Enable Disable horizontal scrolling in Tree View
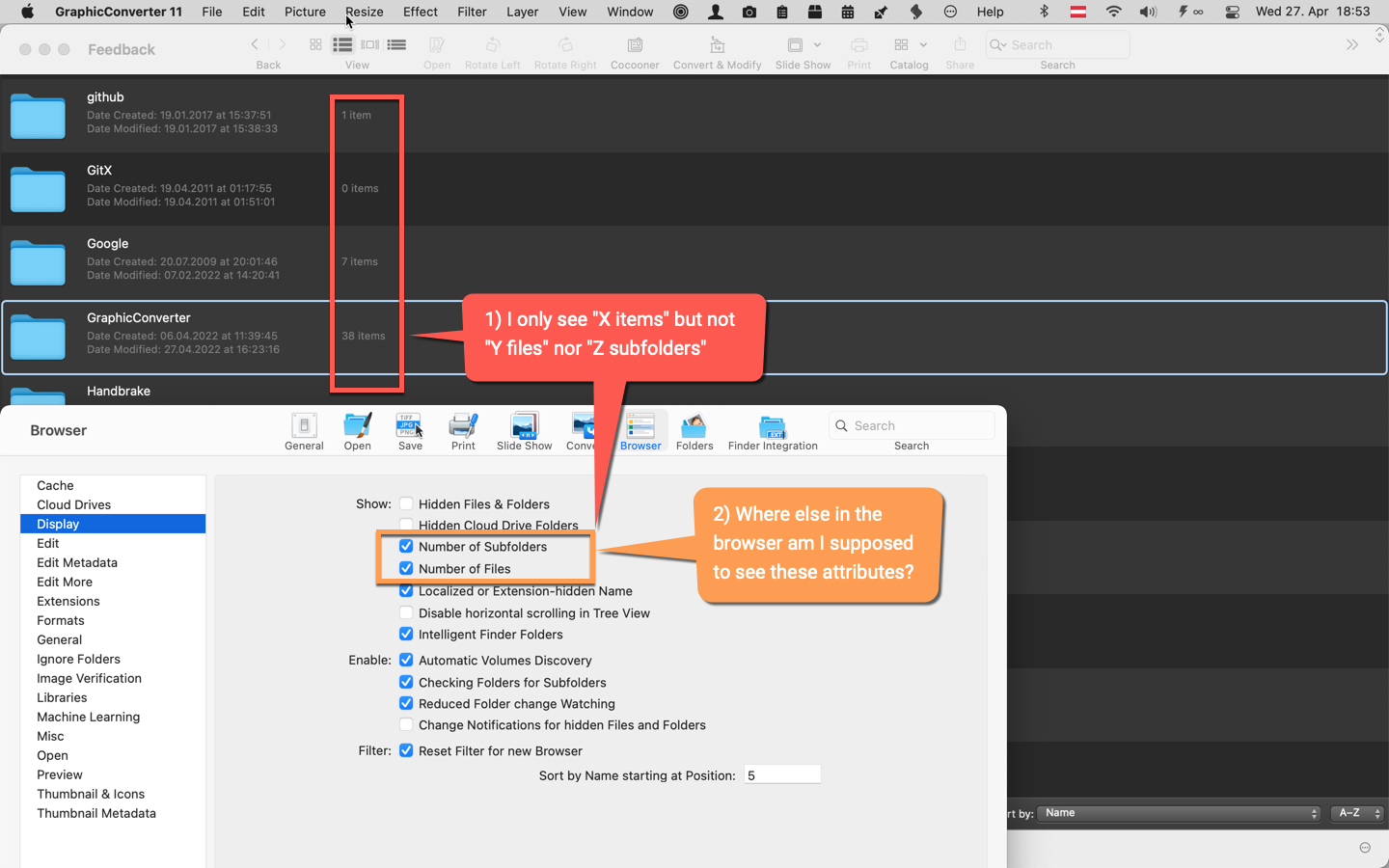This screenshot has width=1389, height=868. click(406, 612)
